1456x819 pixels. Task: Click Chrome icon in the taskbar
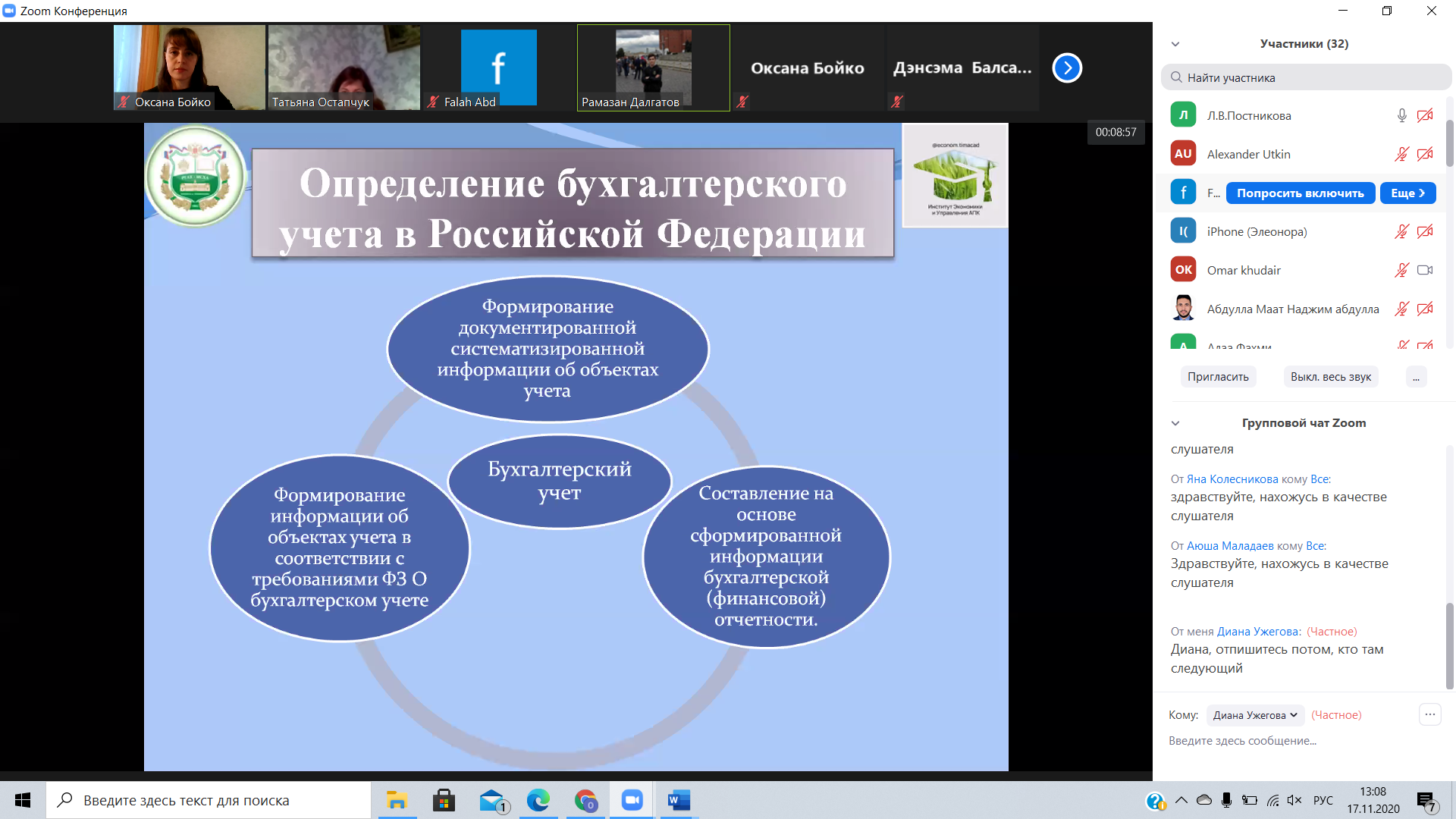585,800
